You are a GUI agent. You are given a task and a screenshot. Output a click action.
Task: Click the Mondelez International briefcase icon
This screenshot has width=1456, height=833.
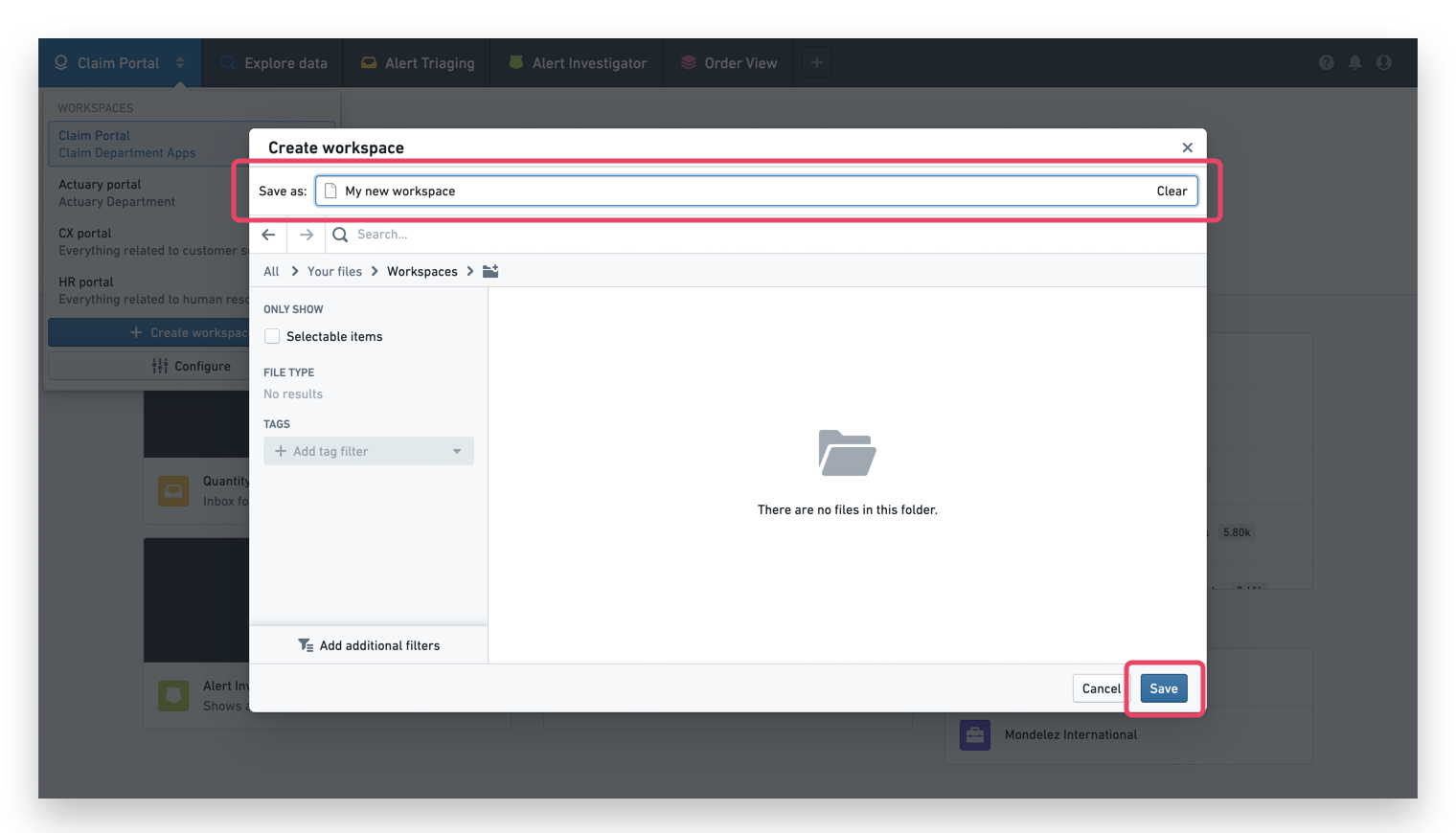click(974, 734)
